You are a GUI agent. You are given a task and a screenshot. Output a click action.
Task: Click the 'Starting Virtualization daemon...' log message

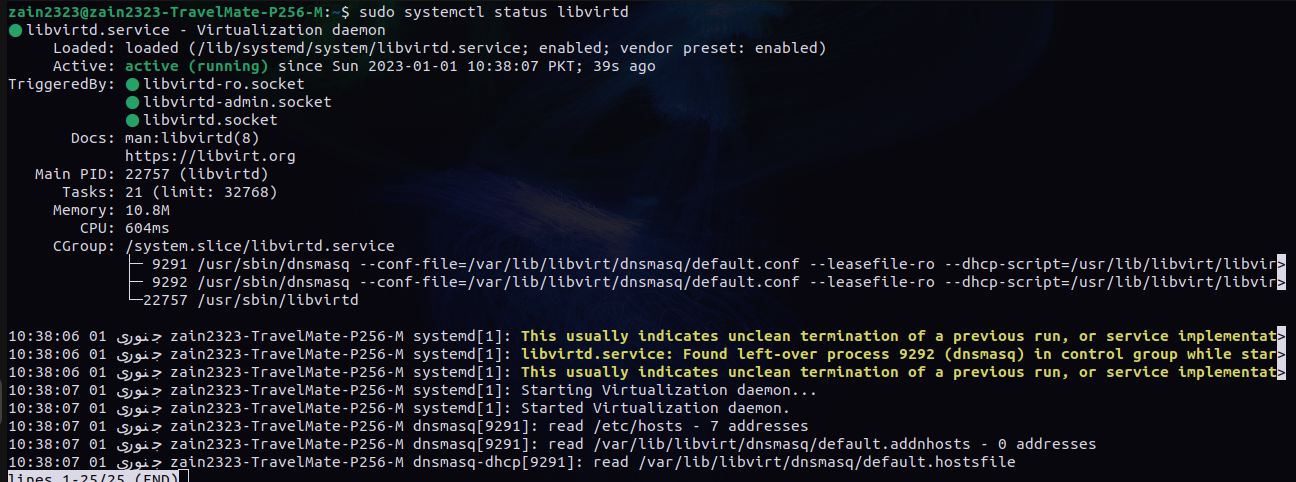point(669,390)
